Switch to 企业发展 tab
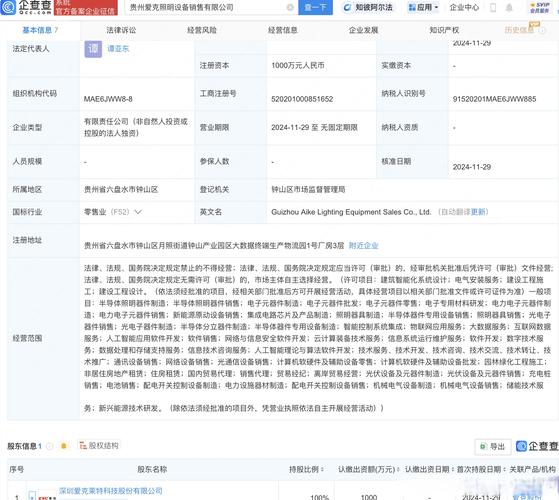Viewport: 559px width, 500px height. (363, 30)
